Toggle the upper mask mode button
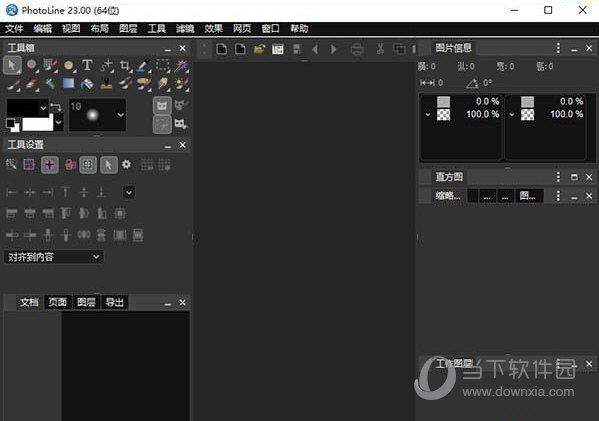The height and width of the screenshot is (421, 599). pos(162,105)
